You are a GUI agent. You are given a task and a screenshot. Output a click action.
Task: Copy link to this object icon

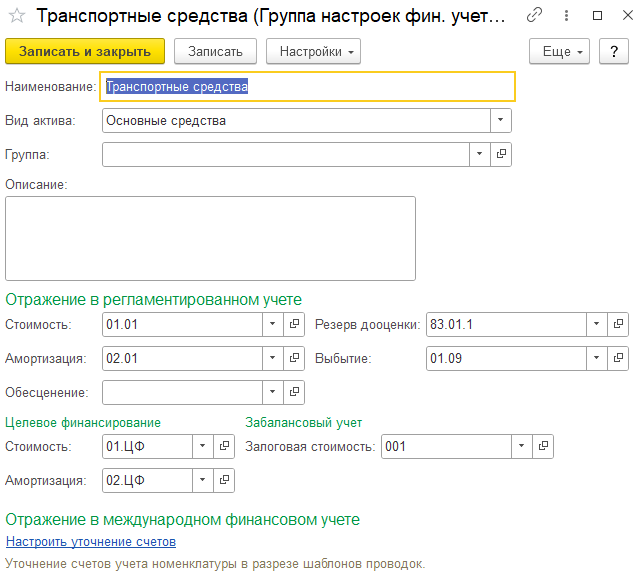point(536,16)
